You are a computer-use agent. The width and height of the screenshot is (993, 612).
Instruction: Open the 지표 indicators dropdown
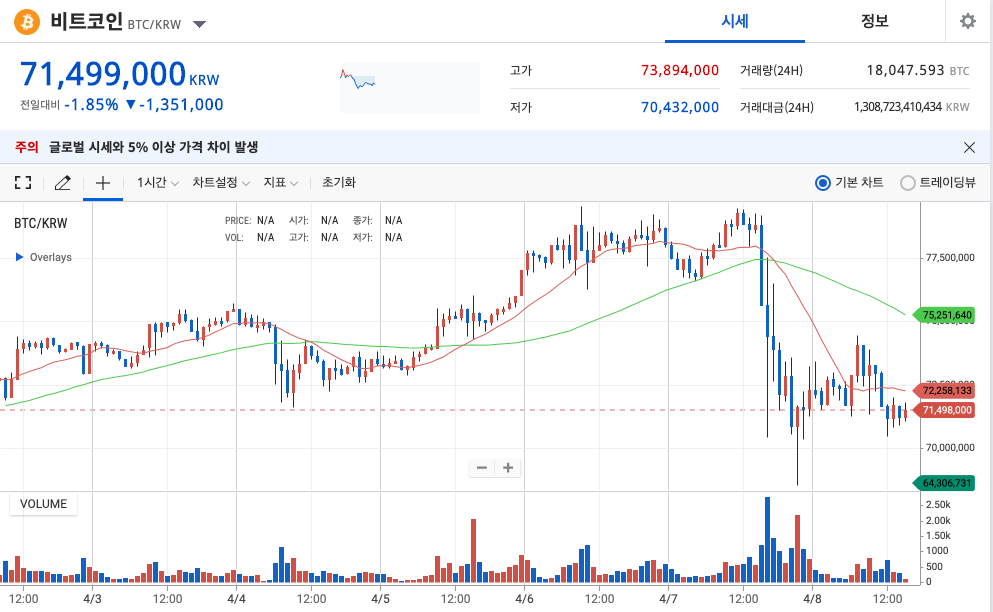pos(281,182)
